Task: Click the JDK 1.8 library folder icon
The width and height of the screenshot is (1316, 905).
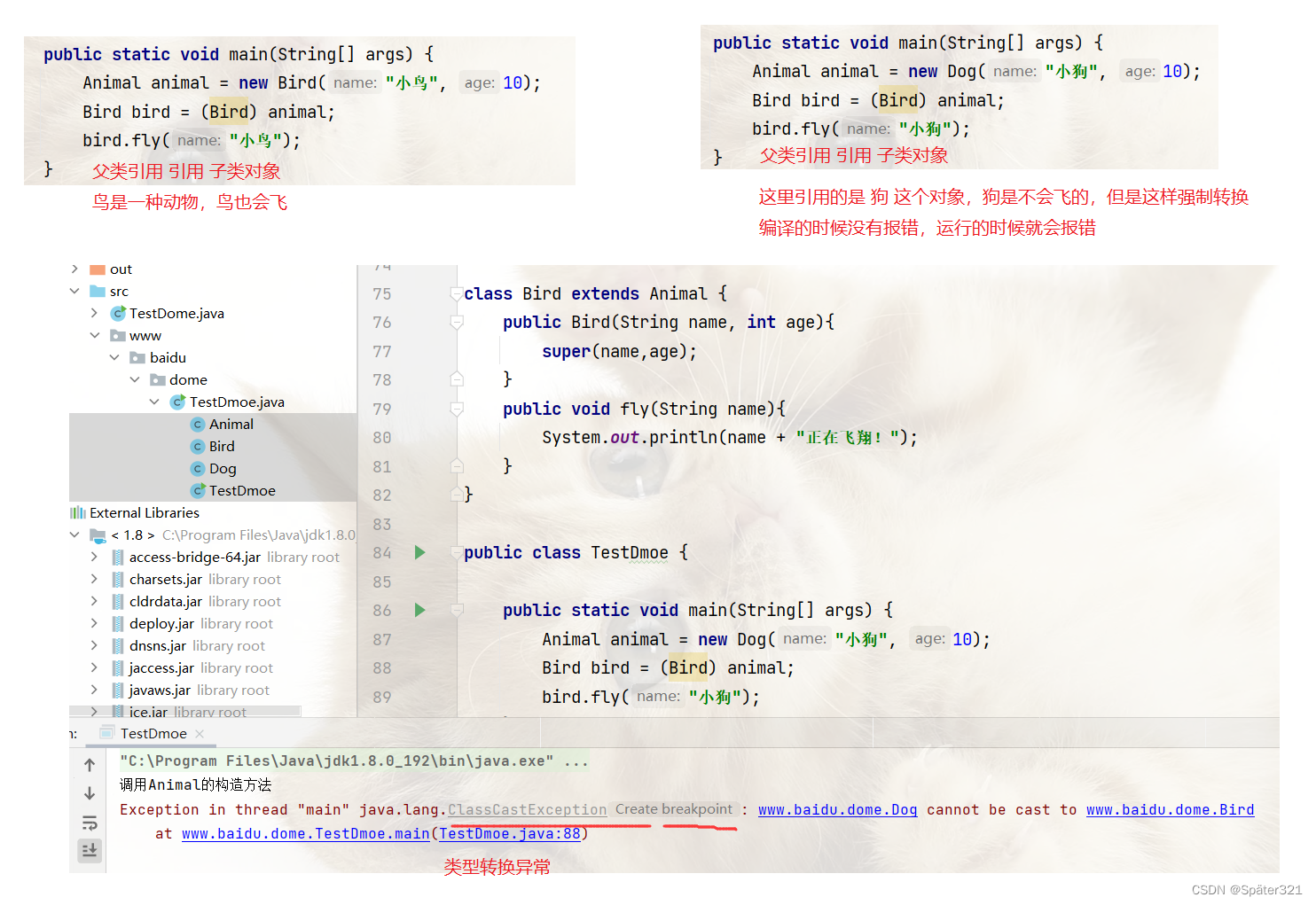Action: pos(98,535)
